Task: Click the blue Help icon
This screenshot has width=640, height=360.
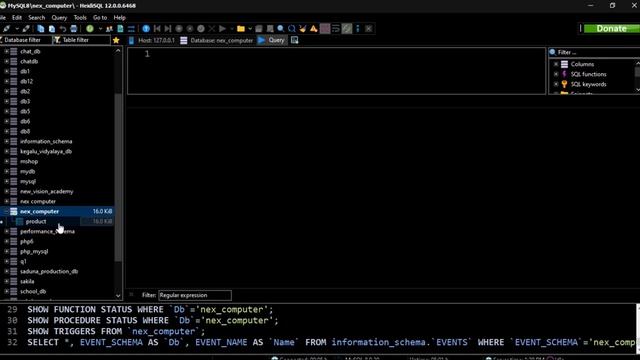Action: tap(146, 29)
